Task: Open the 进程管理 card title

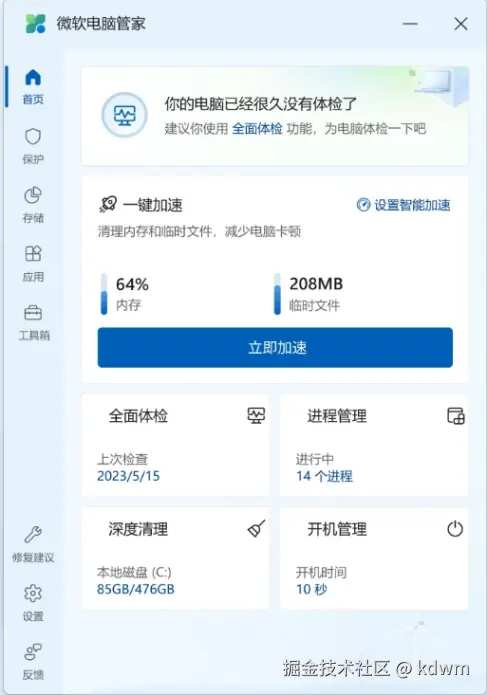Action: click(x=337, y=416)
